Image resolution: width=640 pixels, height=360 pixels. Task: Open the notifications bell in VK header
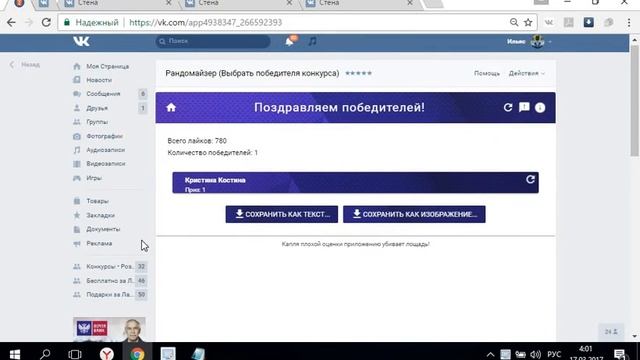pos(290,41)
